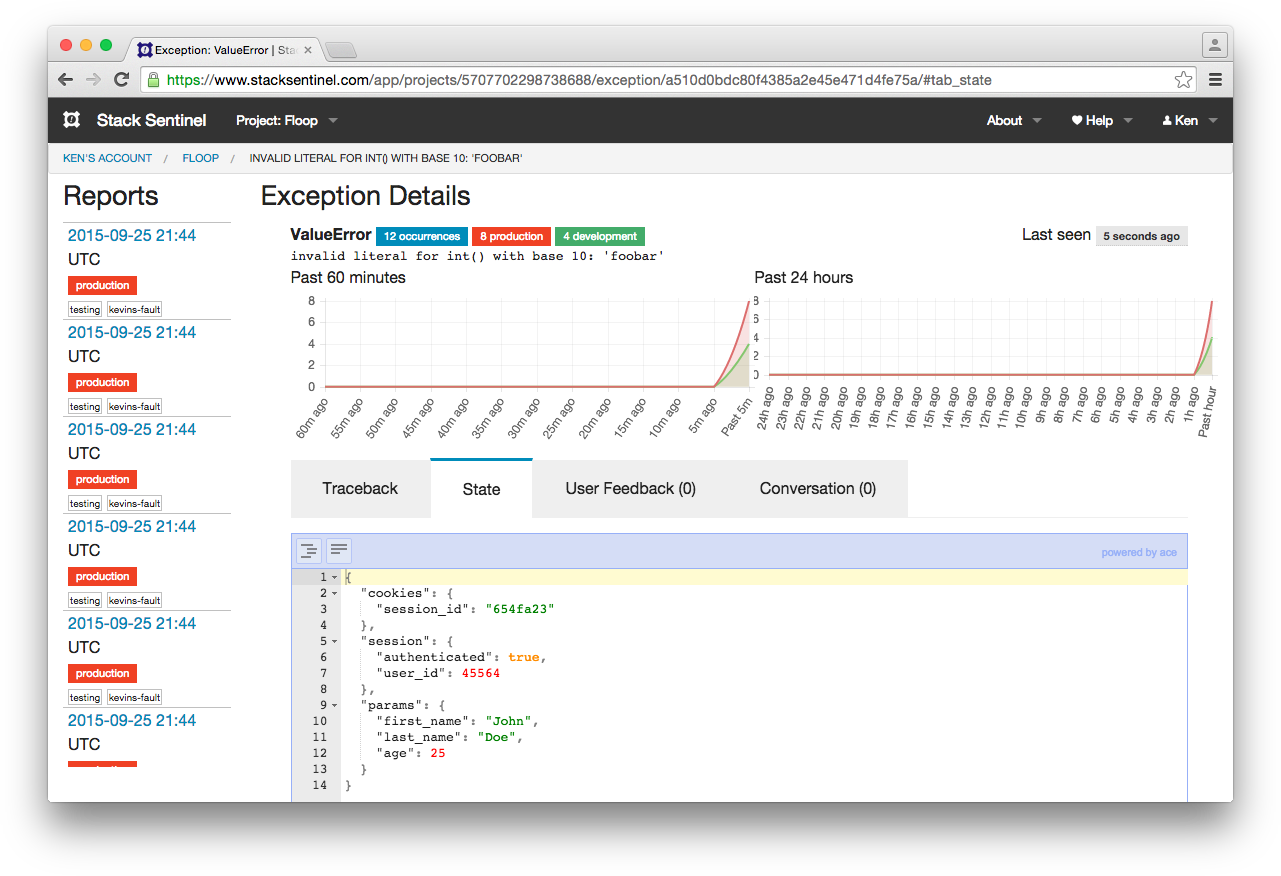This screenshot has width=1281, height=876.
Task: Collapse the "session" fold on line 5
Action: point(334,642)
